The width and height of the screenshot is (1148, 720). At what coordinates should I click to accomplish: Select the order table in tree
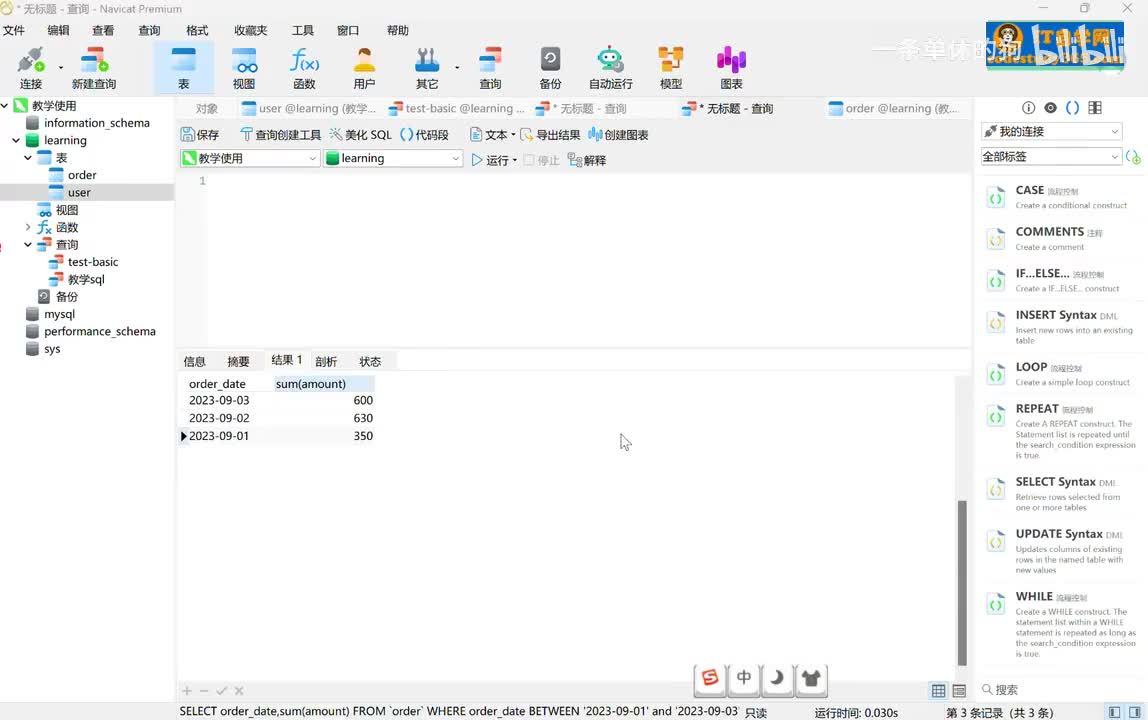[82, 175]
